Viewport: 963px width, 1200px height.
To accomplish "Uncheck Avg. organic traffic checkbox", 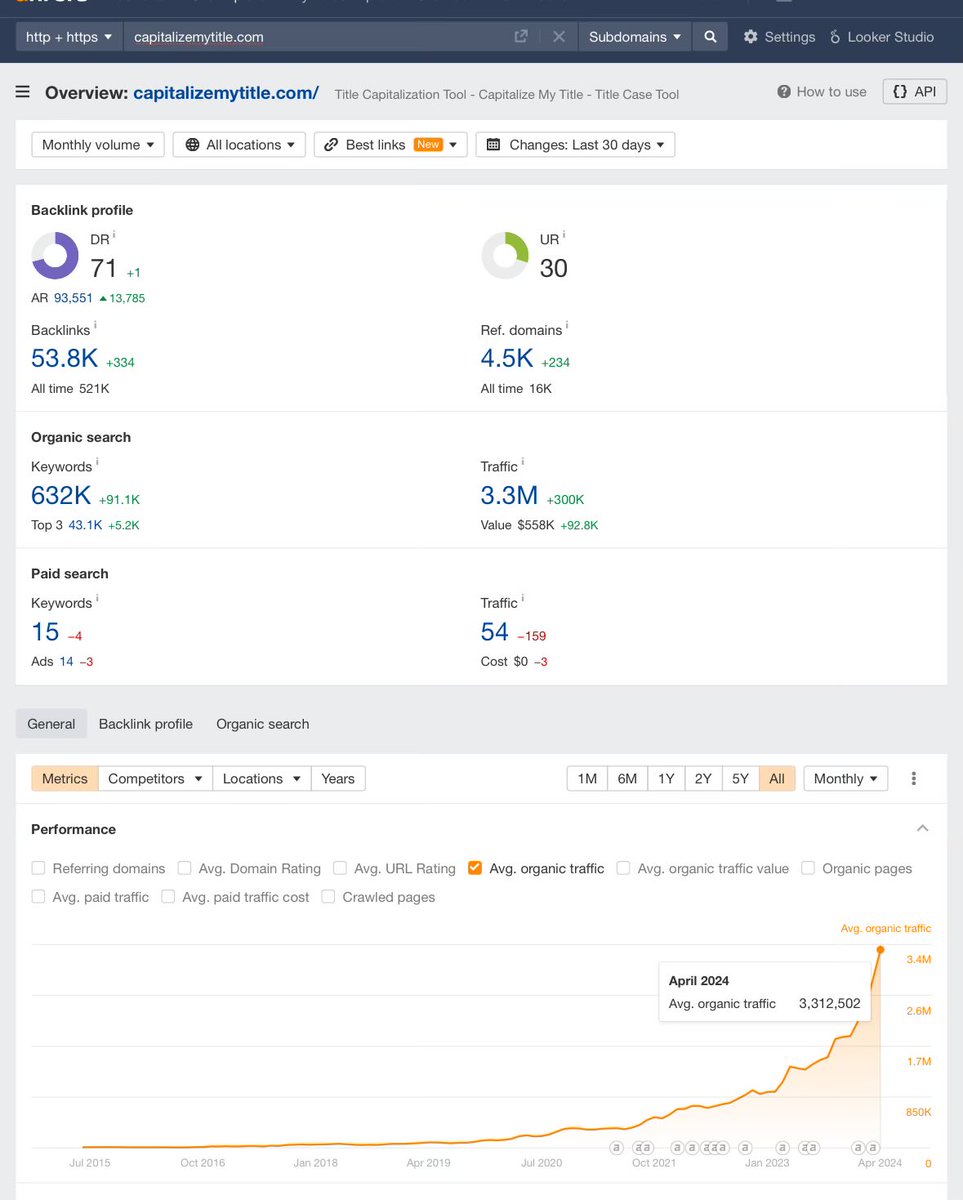I will [475, 868].
